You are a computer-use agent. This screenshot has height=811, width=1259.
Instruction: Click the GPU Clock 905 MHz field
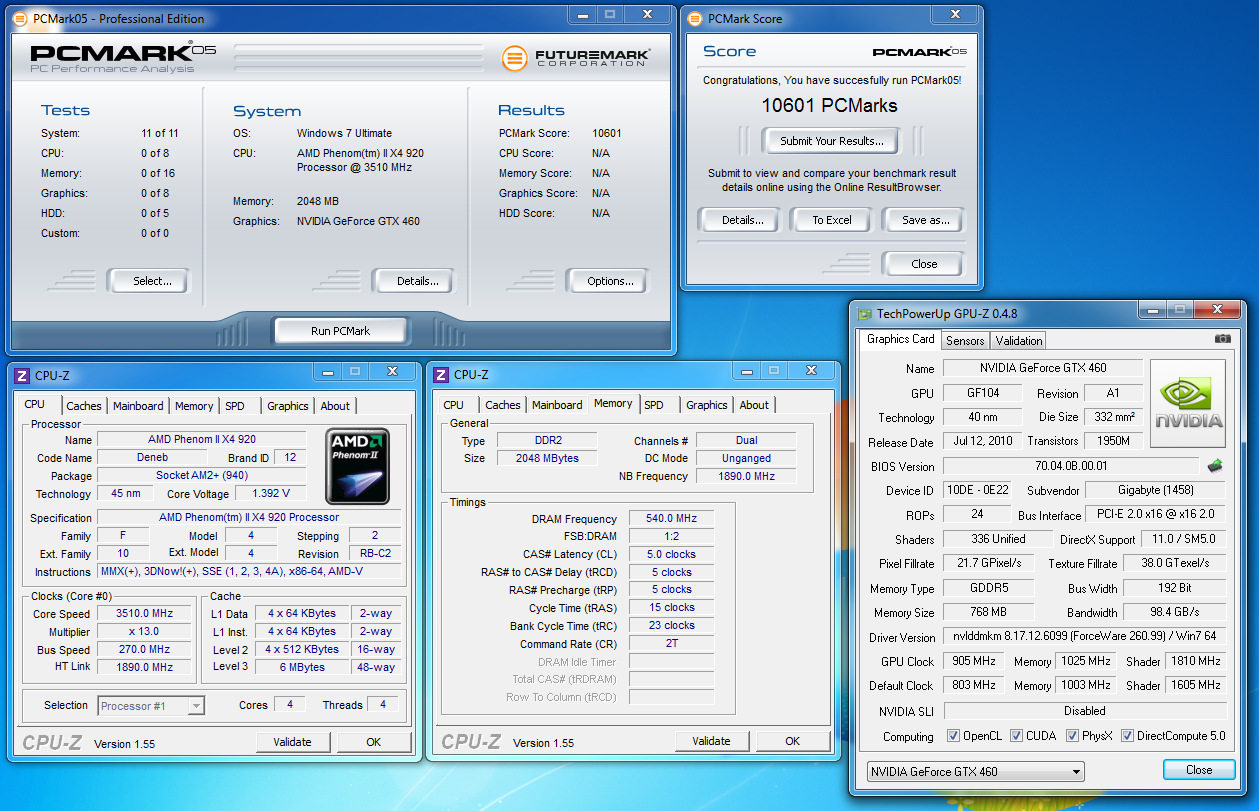[x=973, y=661]
